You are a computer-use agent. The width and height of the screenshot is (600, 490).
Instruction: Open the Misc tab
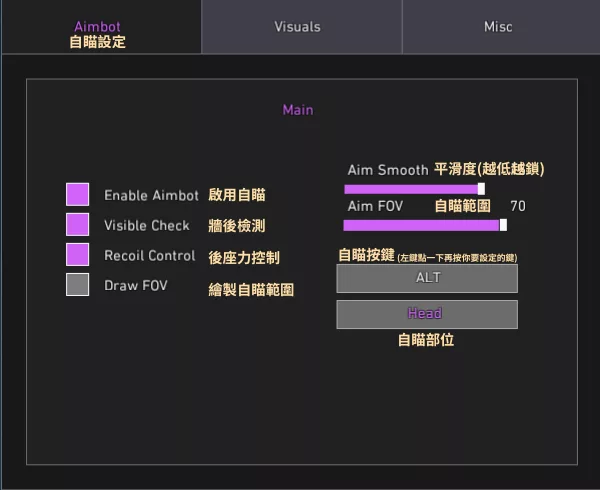click(x=497, y=27)
